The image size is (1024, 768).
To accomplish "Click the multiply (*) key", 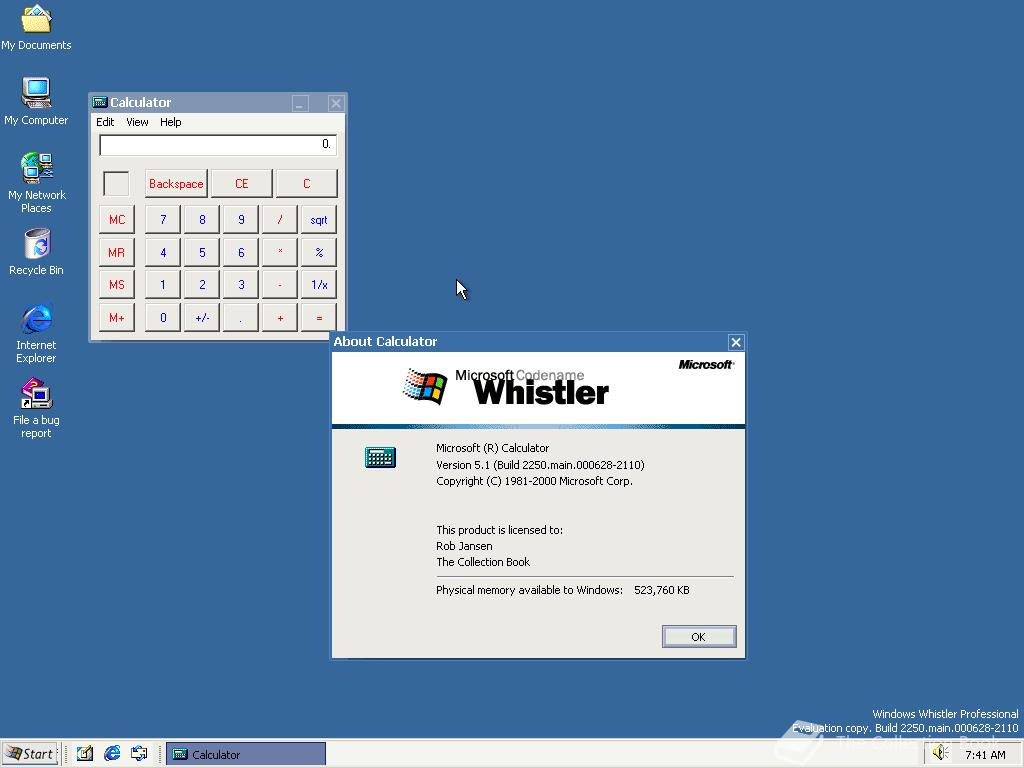I will (x=280, y=252).
